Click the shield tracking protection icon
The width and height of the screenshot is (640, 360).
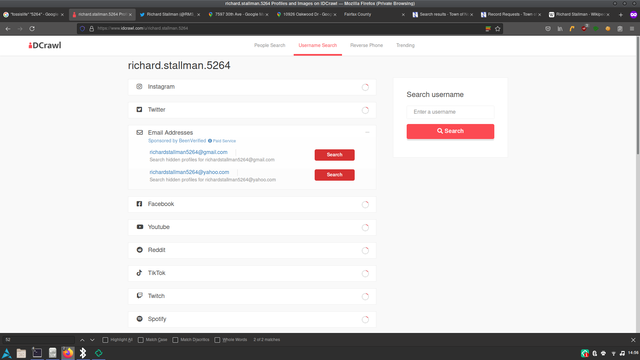tap(82, 29)
